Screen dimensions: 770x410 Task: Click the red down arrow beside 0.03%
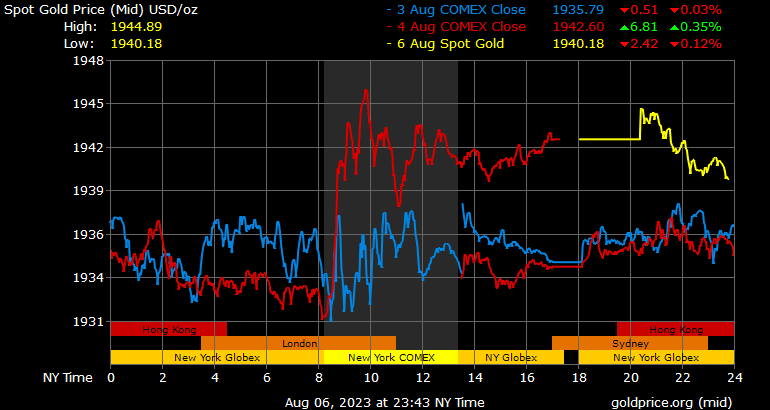674,10
